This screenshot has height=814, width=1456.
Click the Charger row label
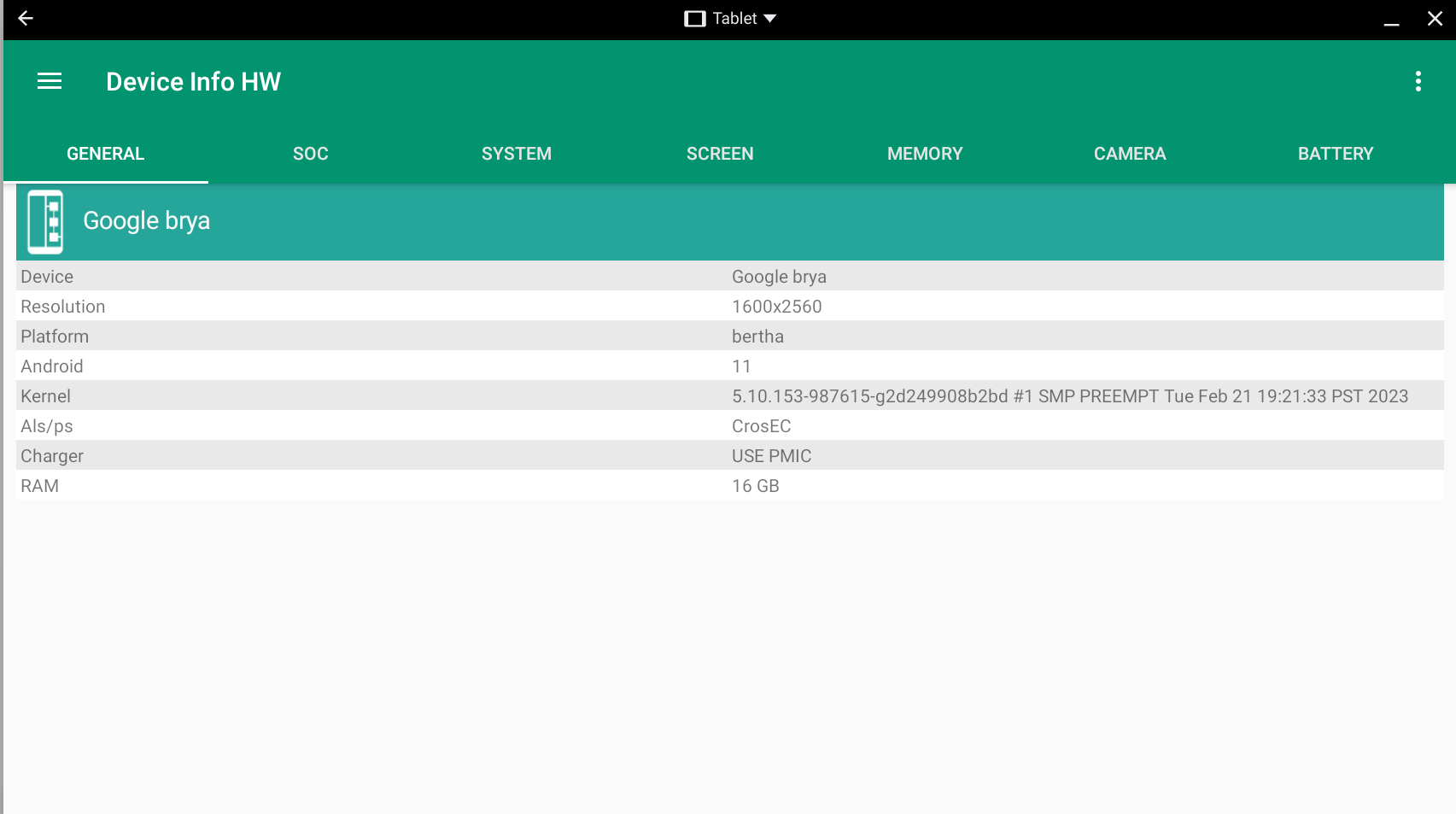(52, 456)
